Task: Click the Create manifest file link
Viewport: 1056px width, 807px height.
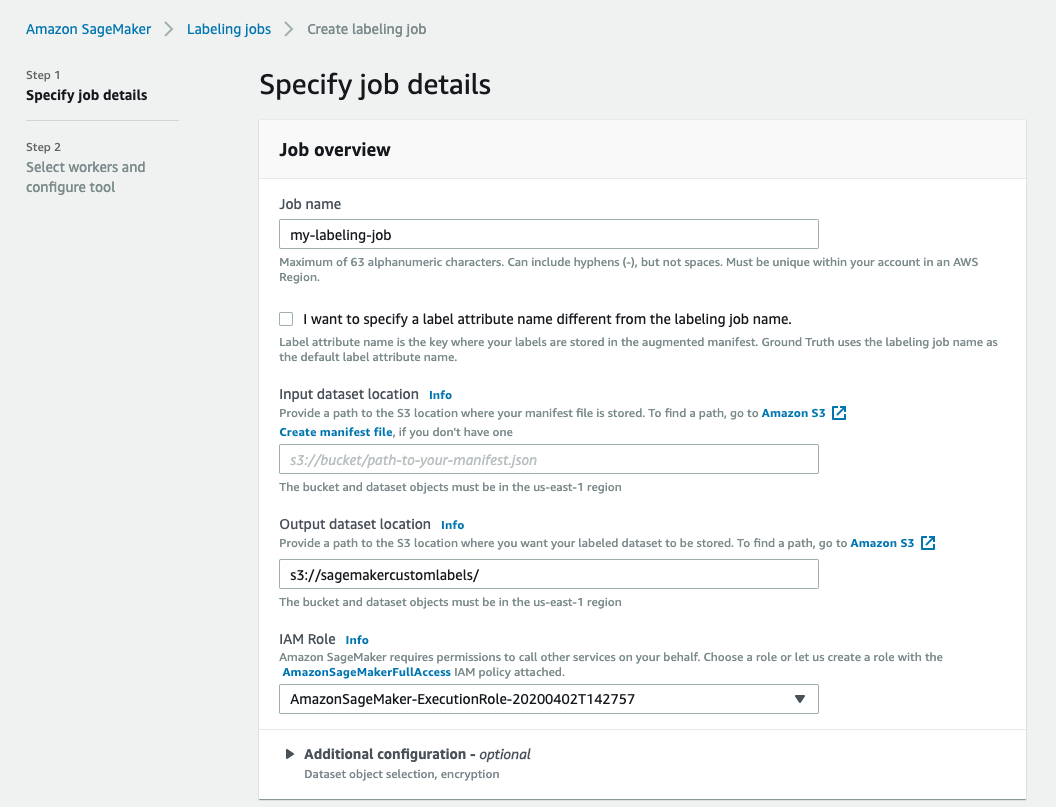Action: [x=336, y=431]
